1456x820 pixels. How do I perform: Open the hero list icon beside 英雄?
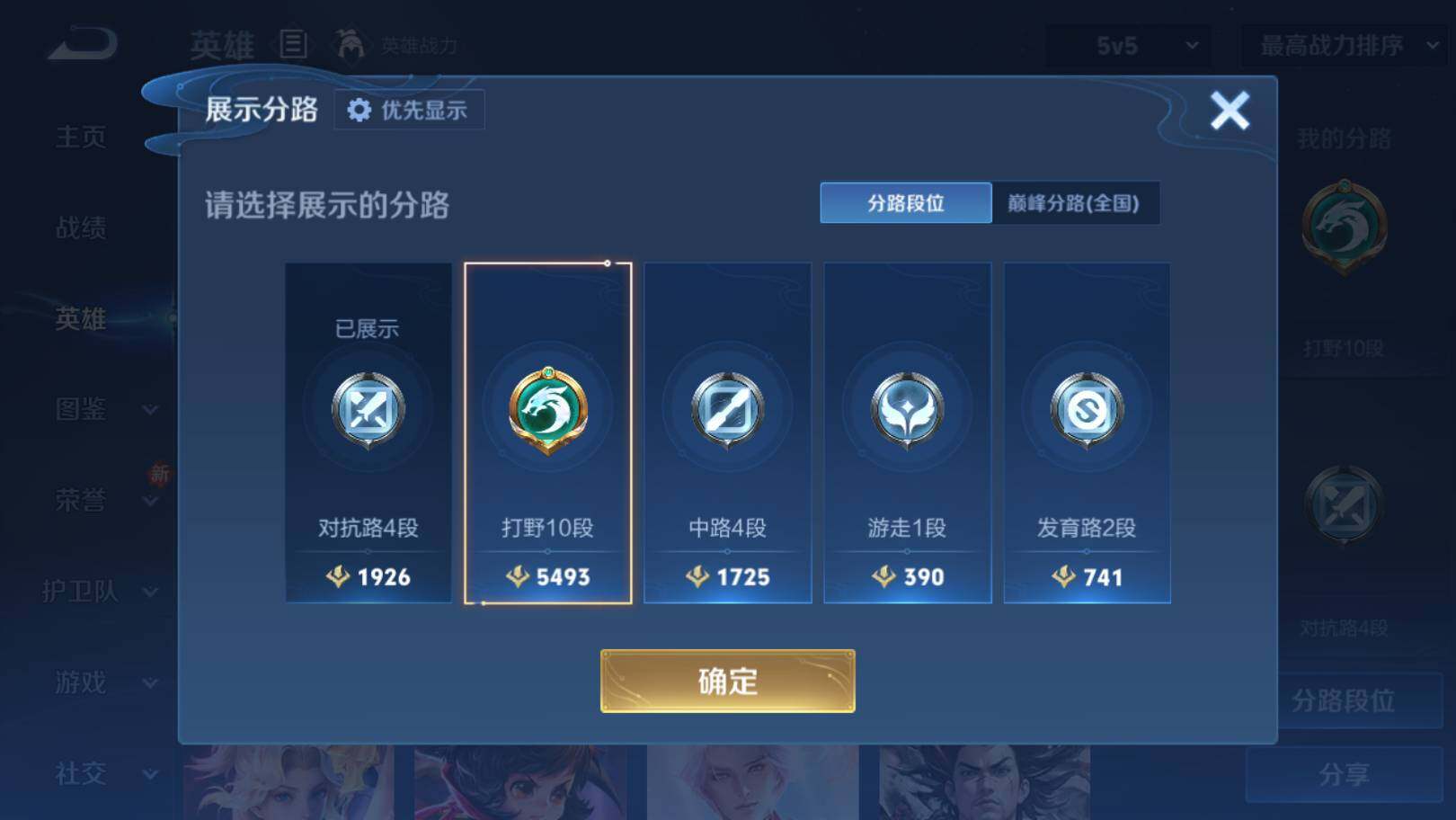click(x=293, y=44)
